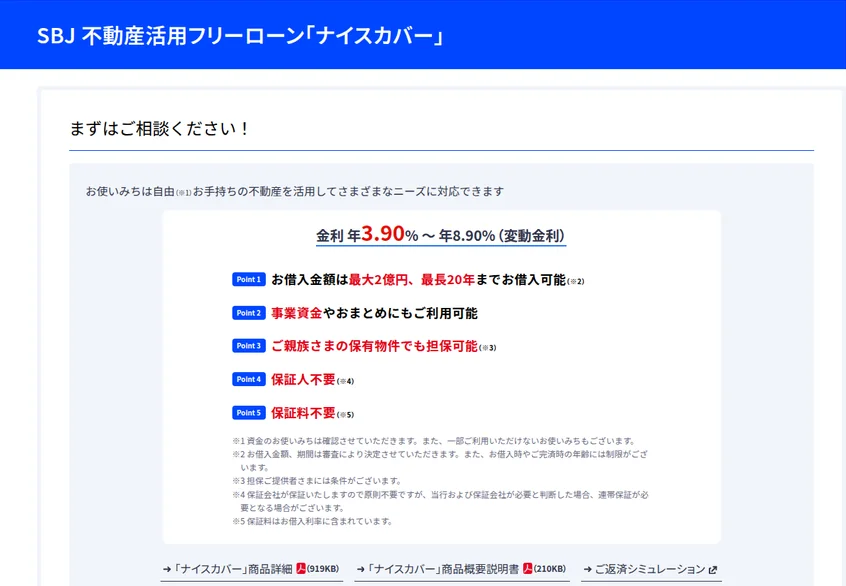Open the ご返済シミュレーション link

point(650,569)
